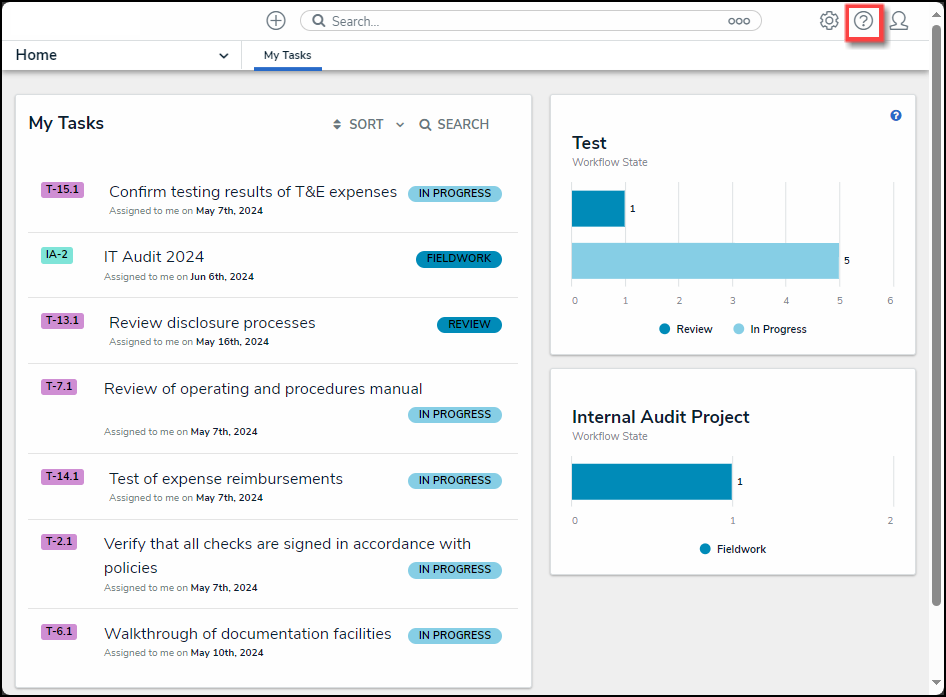Screen dimensions: 946x697
Task: Click into the top Search field
Action: [525, 21]
